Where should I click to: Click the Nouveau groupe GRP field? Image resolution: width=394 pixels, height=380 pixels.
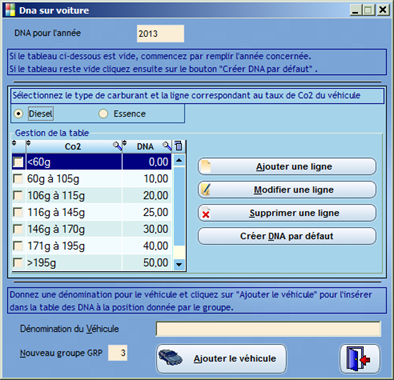tap(118, 353)
